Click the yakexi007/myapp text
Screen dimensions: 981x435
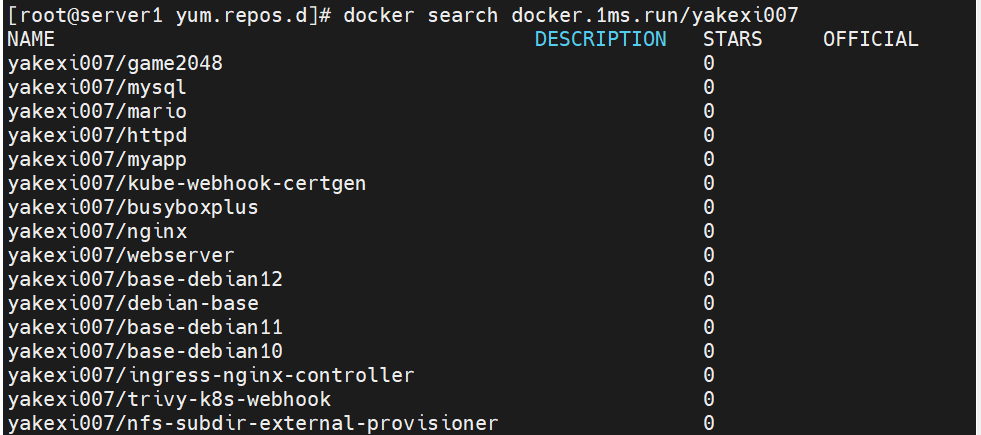pyautogui.click(x=97, y=160)
